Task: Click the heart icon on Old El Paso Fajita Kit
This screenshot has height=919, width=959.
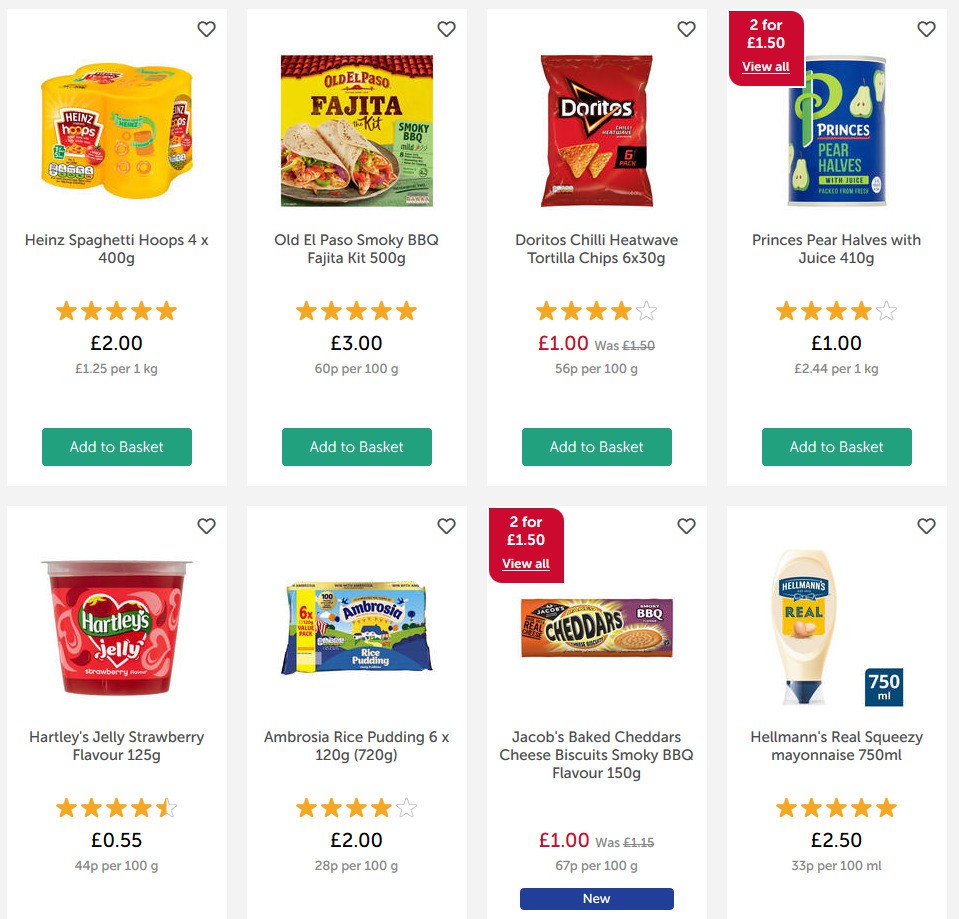Action: click(447, 29)
